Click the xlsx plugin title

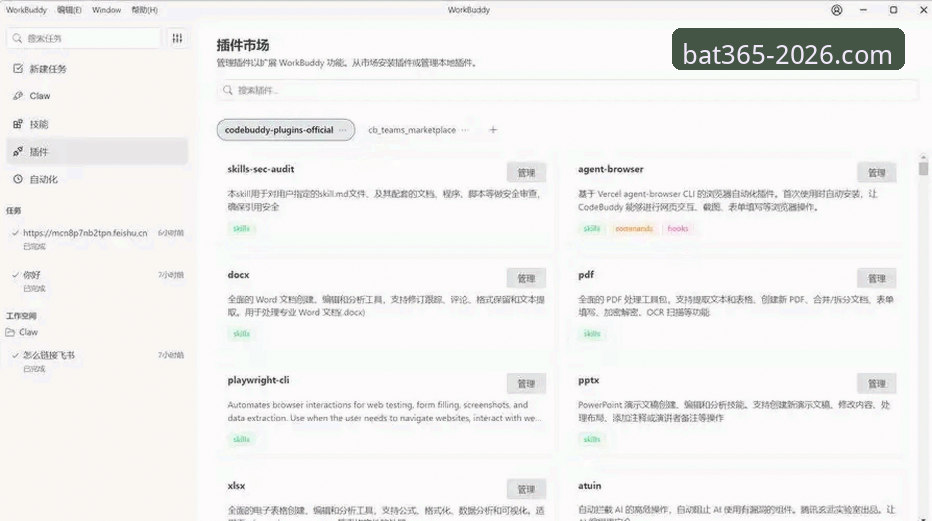236,486
